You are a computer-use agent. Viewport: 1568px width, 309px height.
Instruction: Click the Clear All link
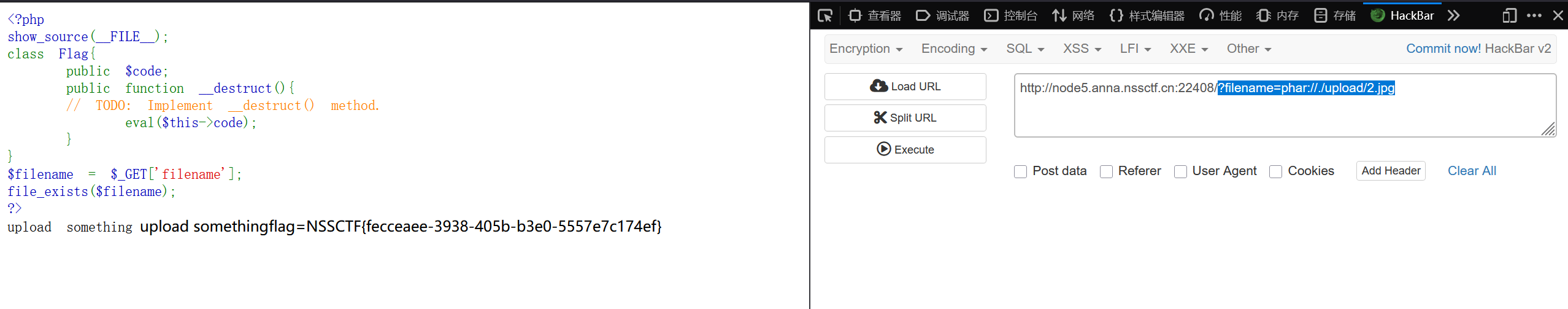tap(1472, 171)
